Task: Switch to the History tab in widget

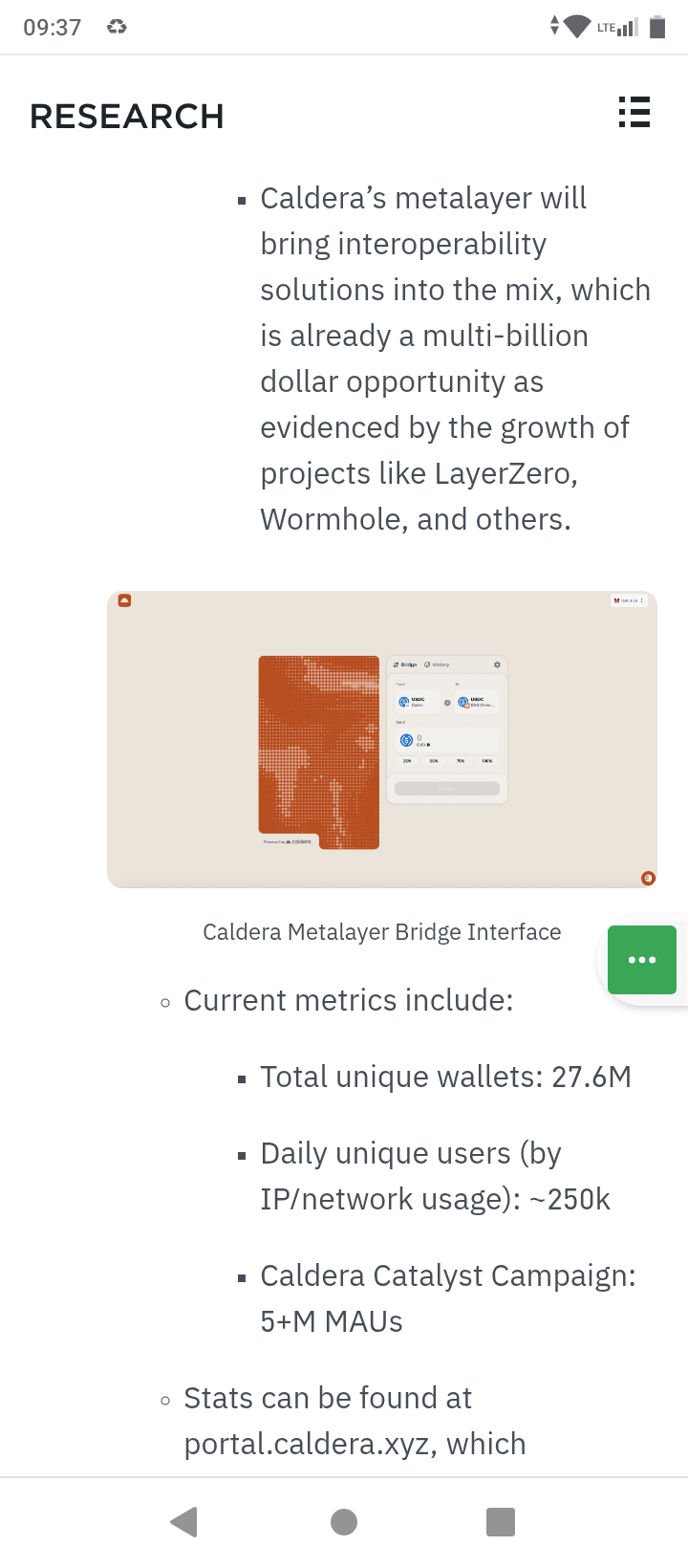Action: [x=437, y=664]
